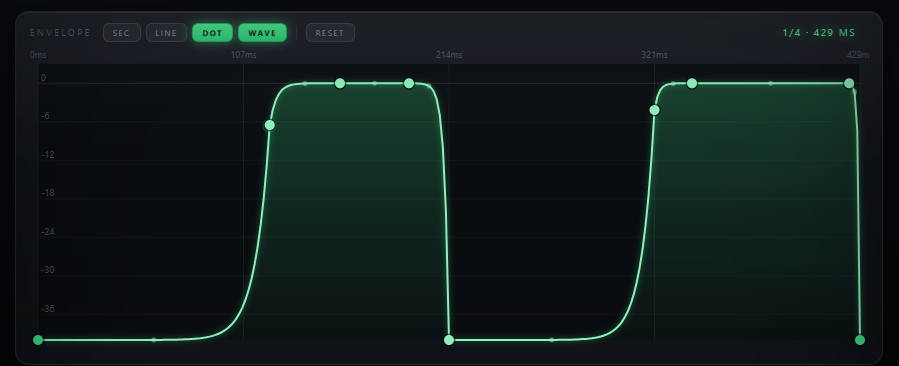Click small handle midway along the second plateau

coord(770,83)
